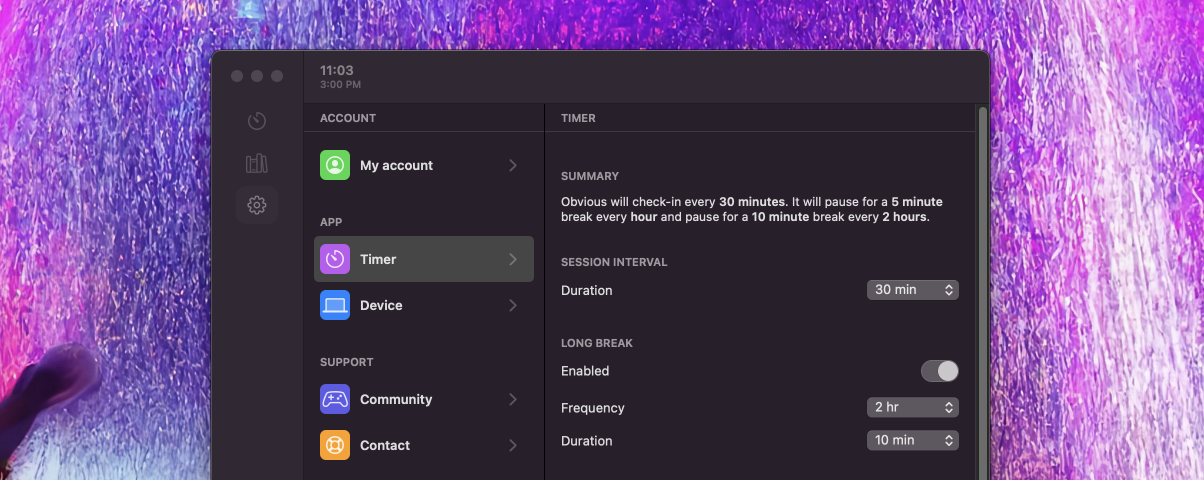Click chevron next to Contact
1204x480 pixels.
pyautogui.click(x=513, y=445)
